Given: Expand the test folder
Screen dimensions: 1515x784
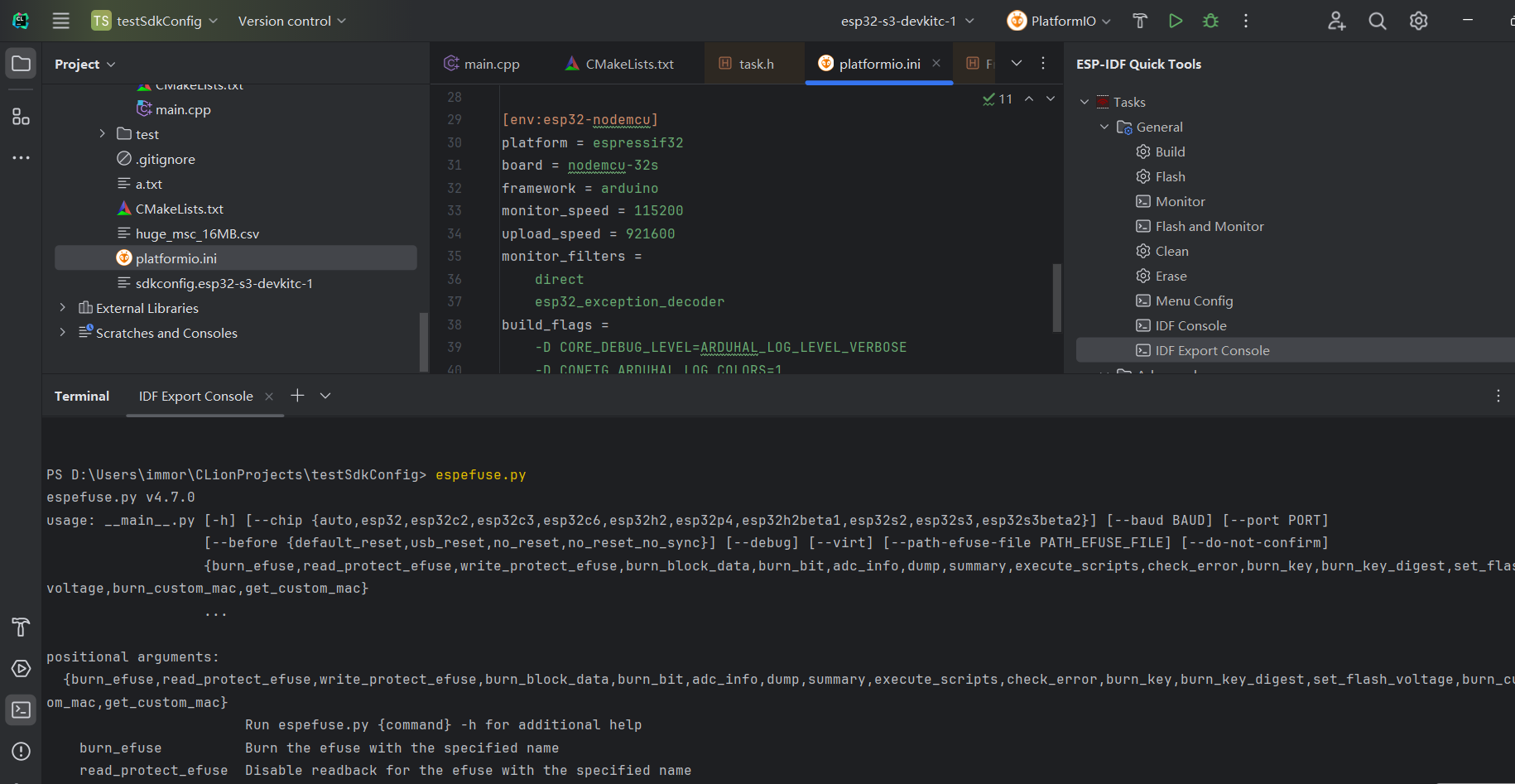Looking at the screenshot, I should [103, 133].
